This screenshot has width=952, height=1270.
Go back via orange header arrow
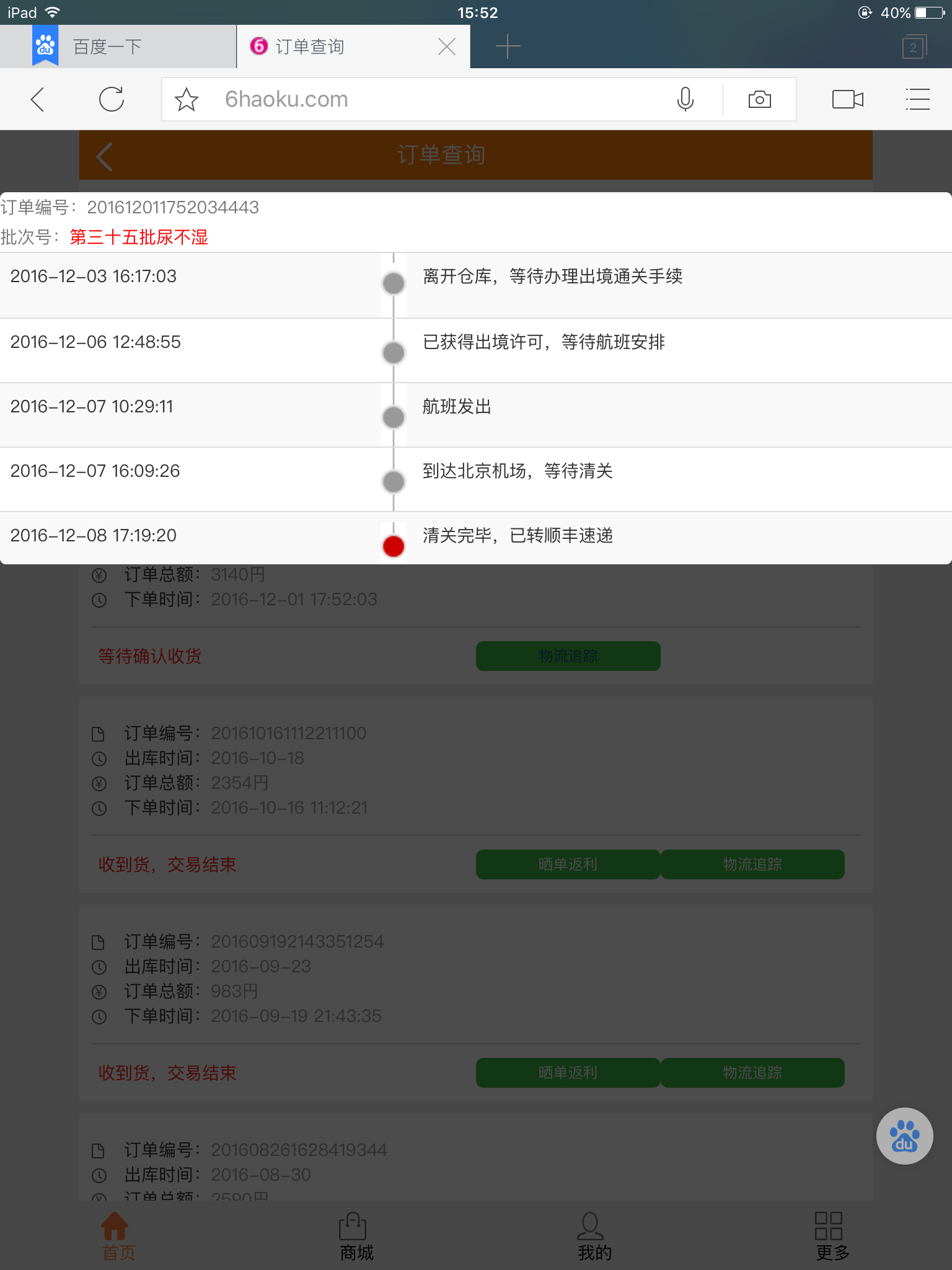click(105, 156)
